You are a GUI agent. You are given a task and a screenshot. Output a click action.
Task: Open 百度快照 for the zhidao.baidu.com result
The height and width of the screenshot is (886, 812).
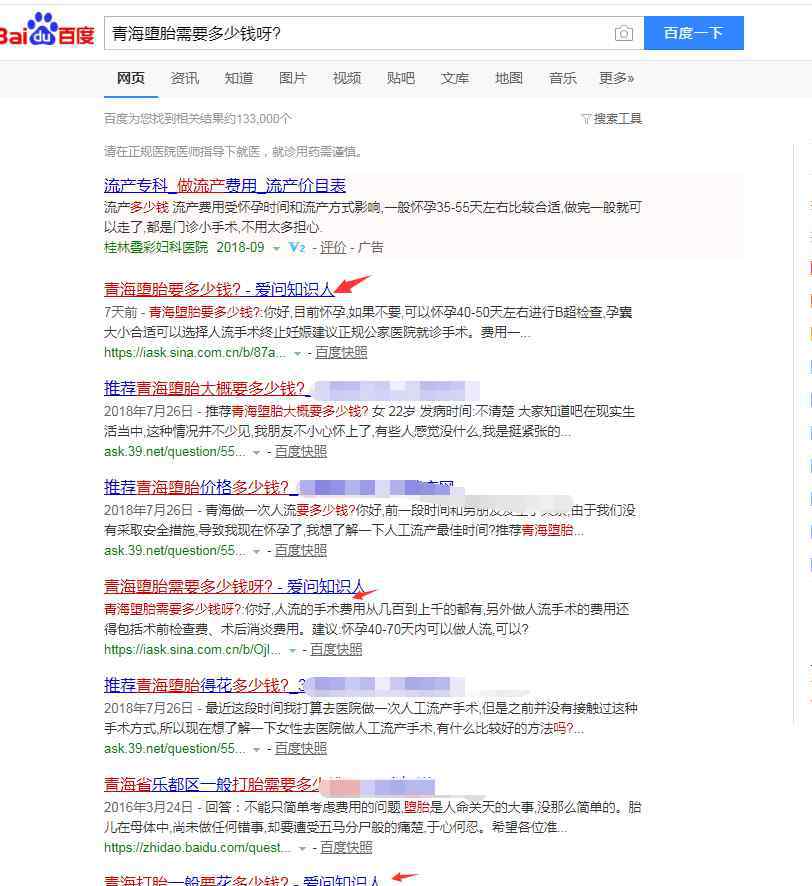coord(346,847)
